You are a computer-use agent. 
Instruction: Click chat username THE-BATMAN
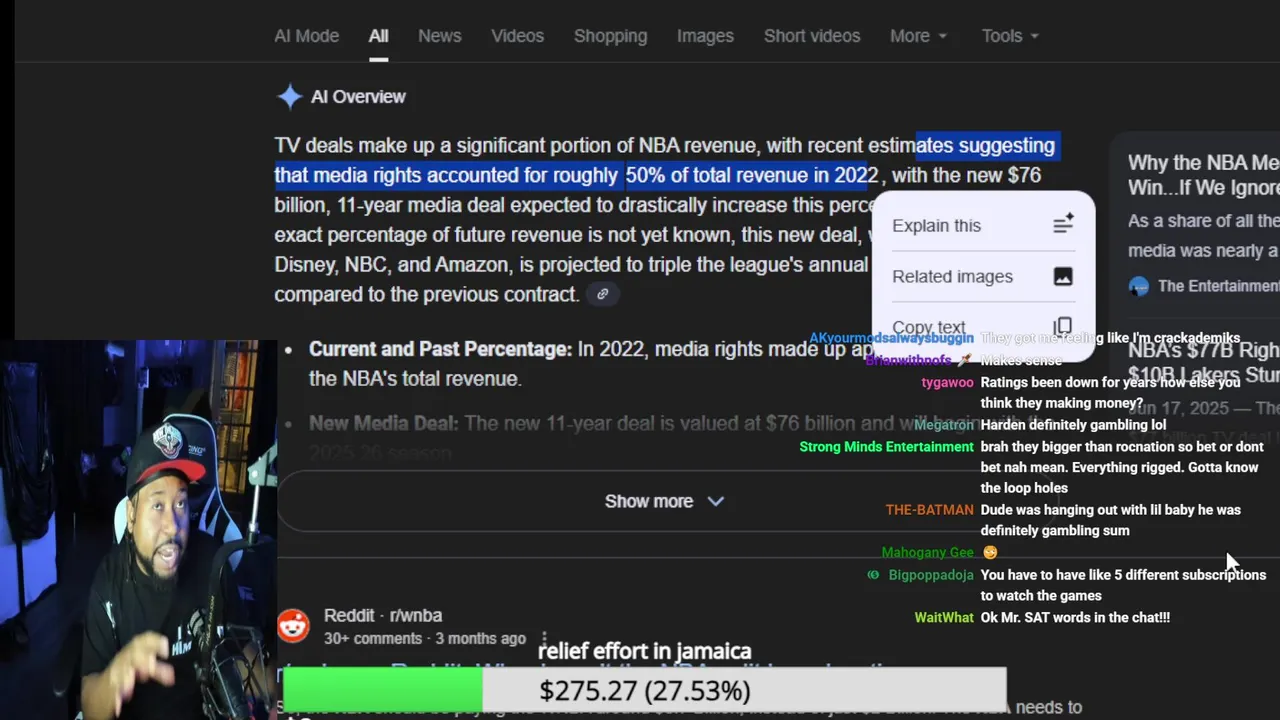(929, 510)
